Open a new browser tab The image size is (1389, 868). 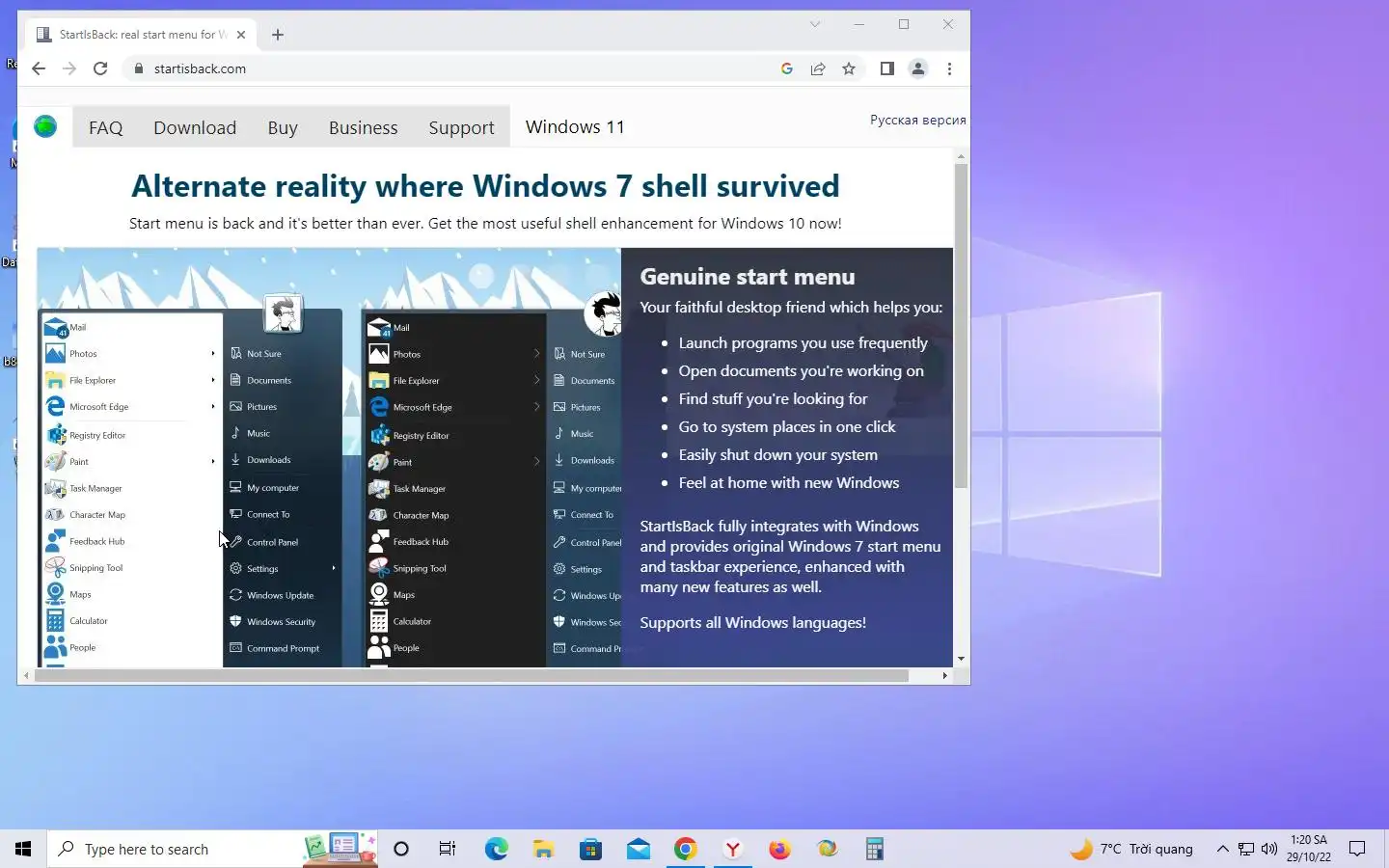point(278,35)
